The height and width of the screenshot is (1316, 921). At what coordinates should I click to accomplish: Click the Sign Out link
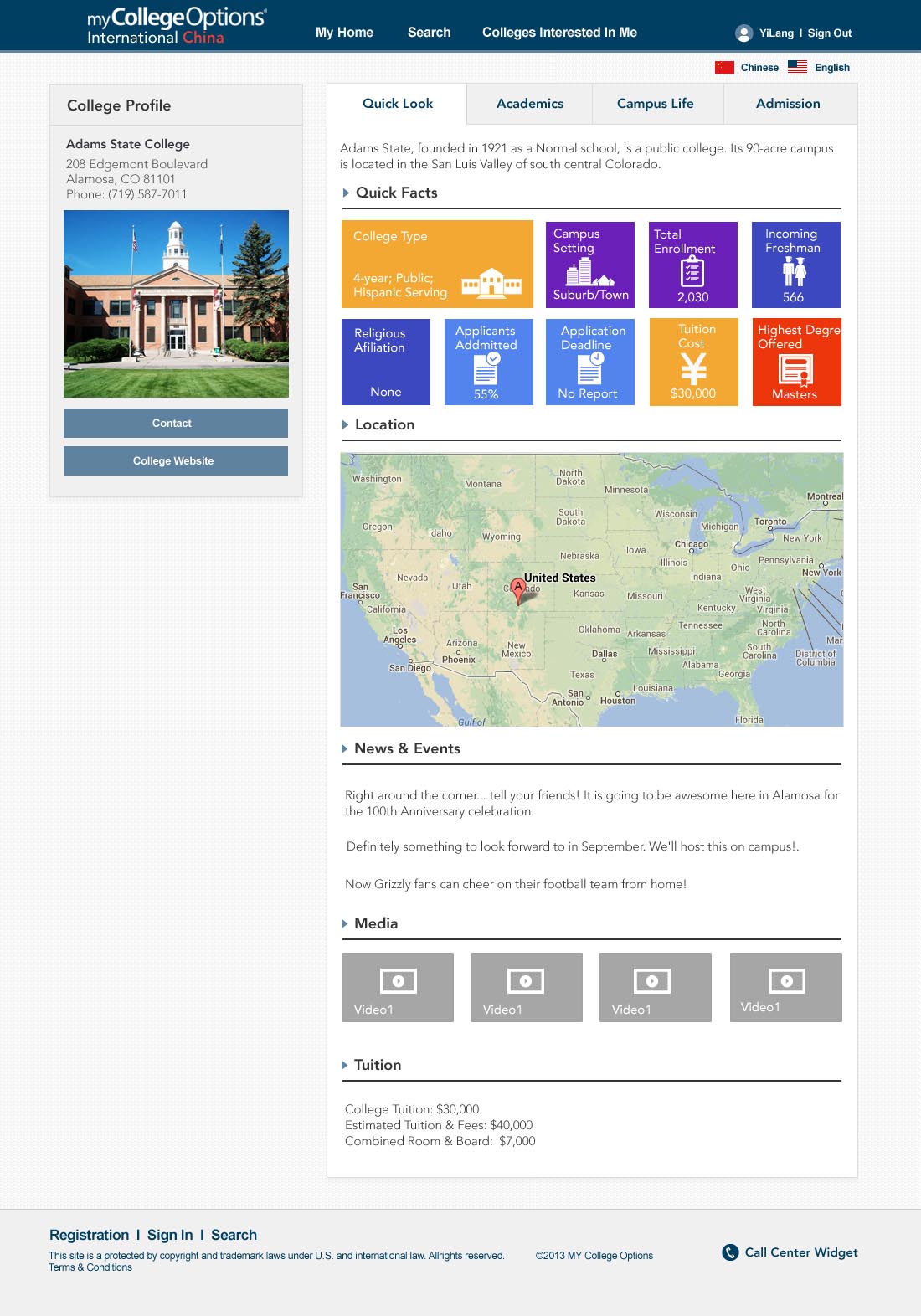(x=829, y=33)
